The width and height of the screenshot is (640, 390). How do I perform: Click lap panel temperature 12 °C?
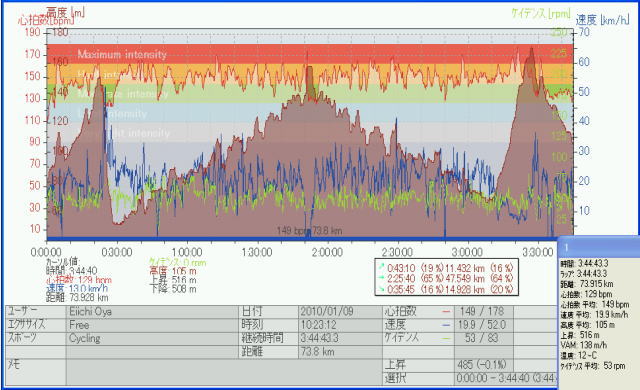point(579,355)
